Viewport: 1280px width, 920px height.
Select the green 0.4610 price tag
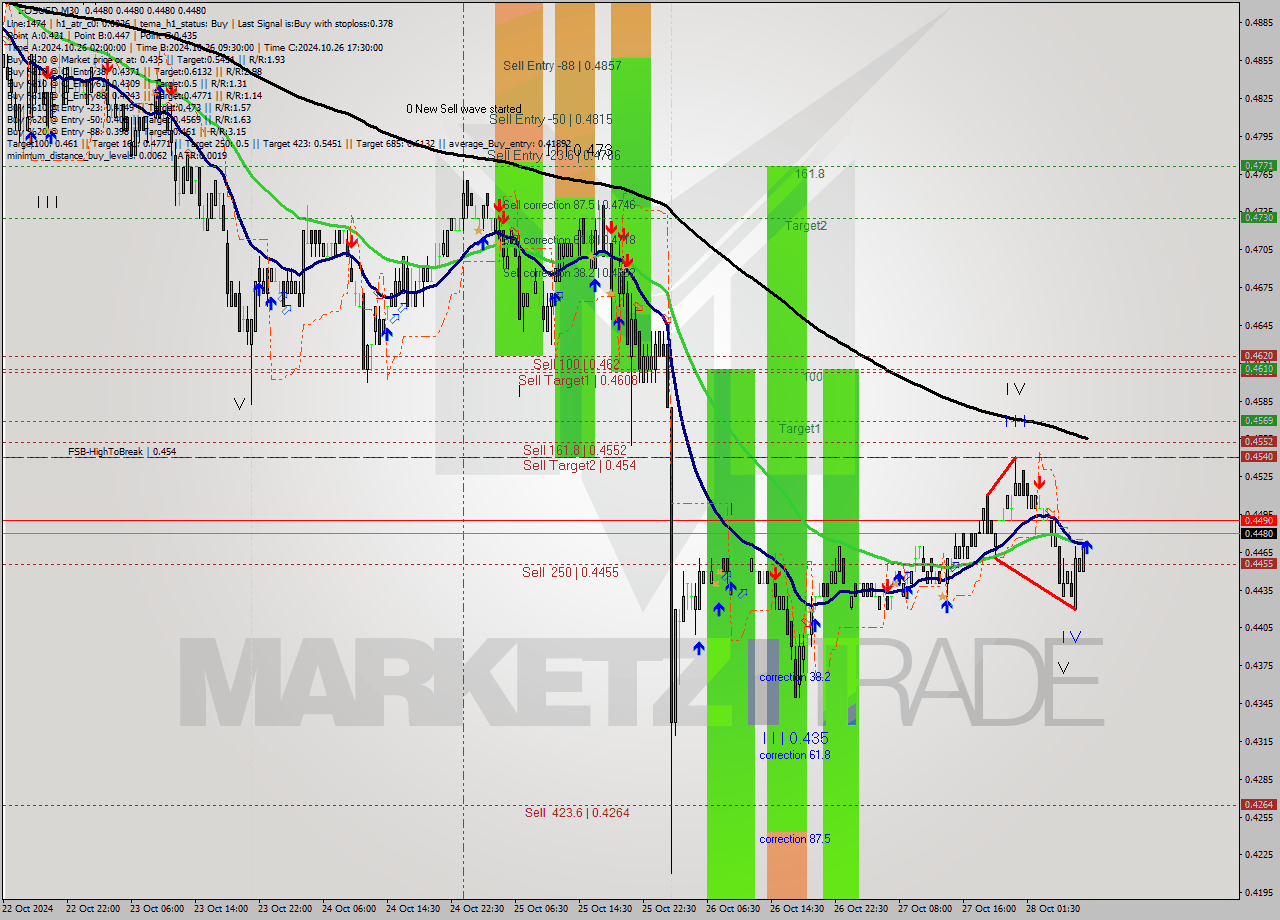1257,369
